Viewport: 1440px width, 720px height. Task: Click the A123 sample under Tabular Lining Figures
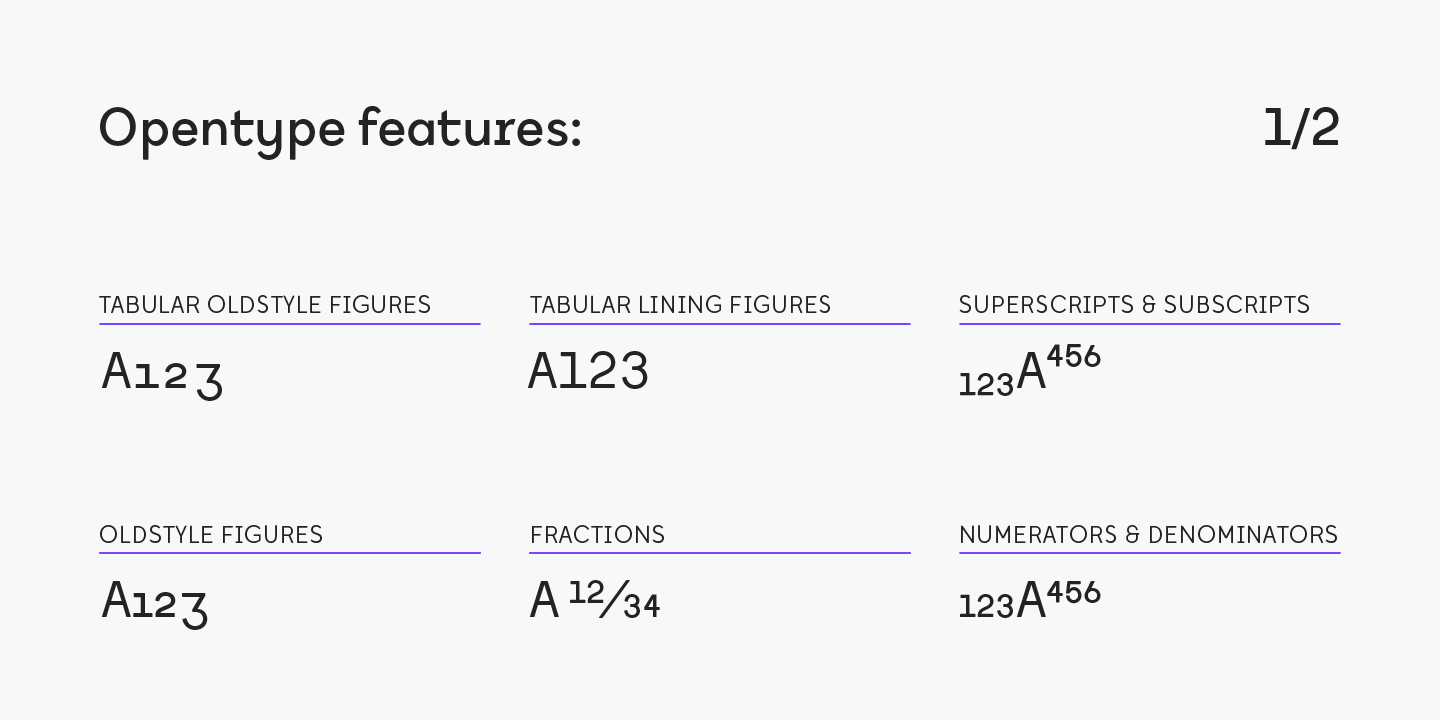click(589, 371)
